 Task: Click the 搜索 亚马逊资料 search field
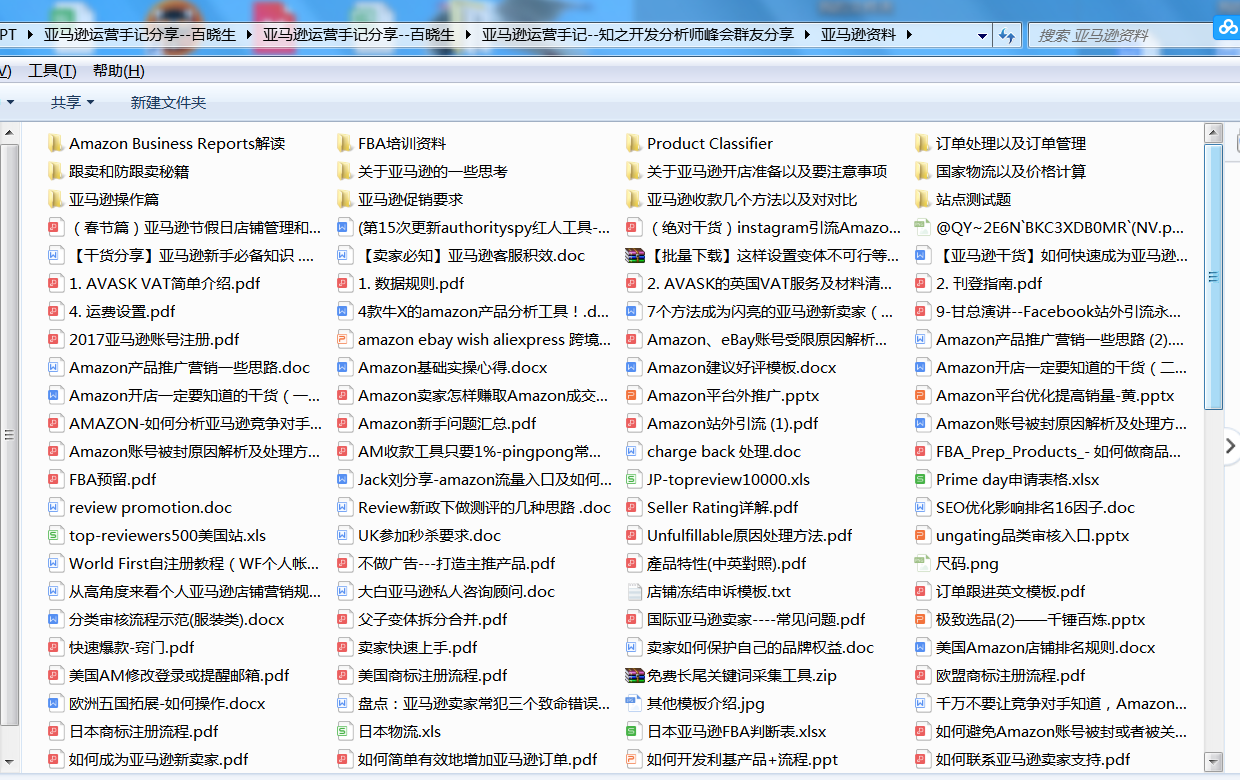[x=1120, y=34]
